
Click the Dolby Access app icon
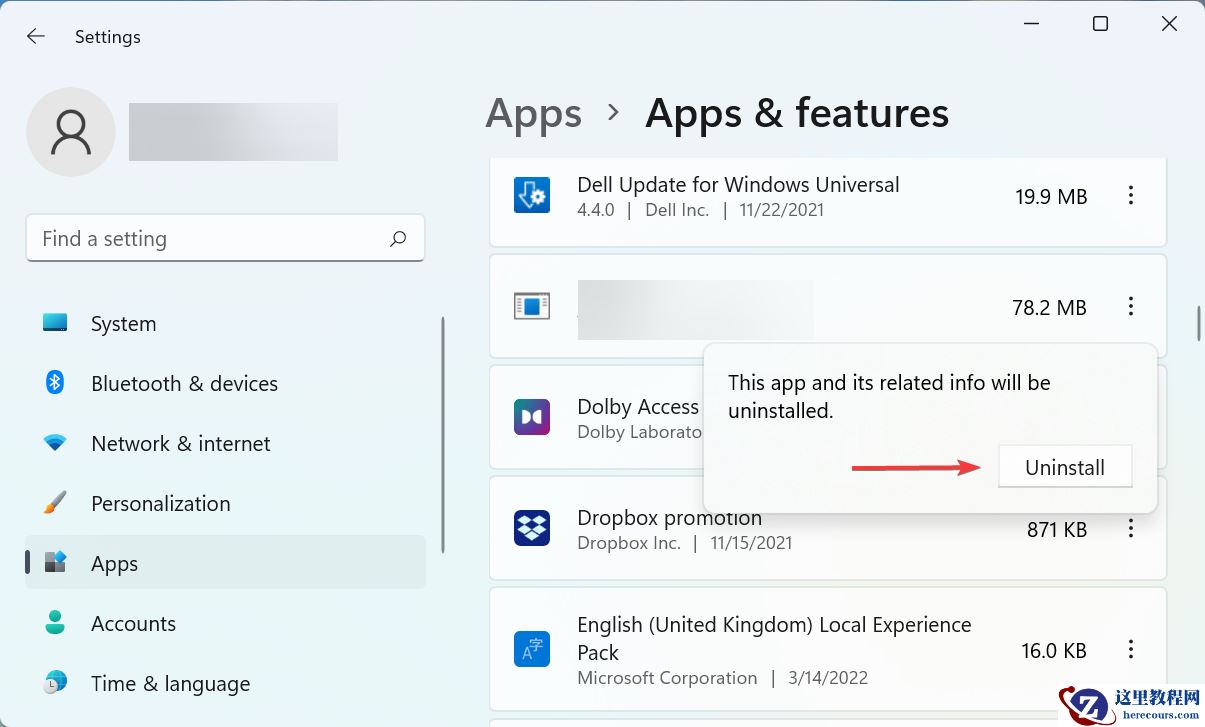(532, 417)
